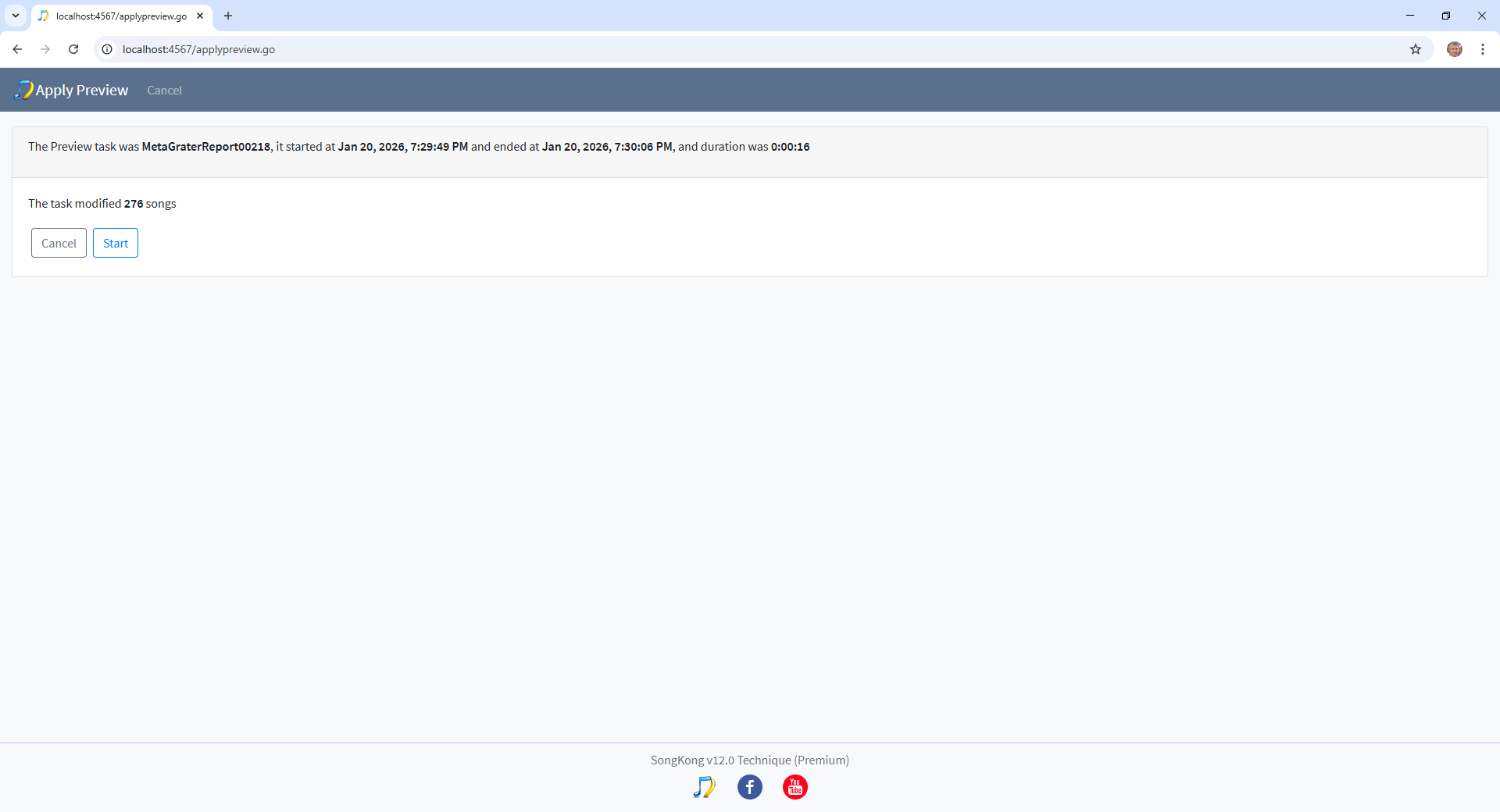Close the applypreview.go tab
The image size is (1500, 812).
pyautogui.click(x=200, y=16)
